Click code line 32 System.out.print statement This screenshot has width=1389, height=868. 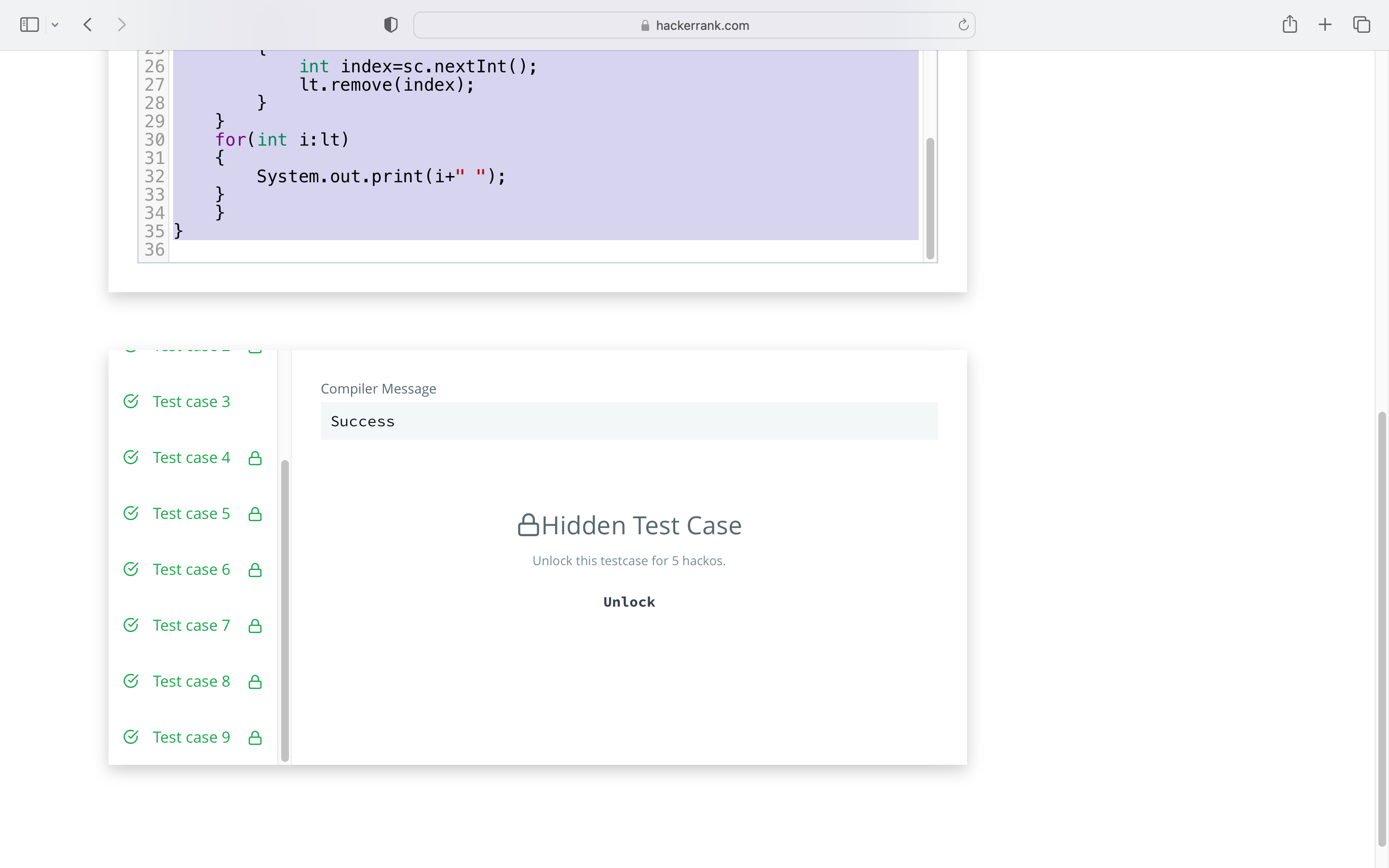(381, 176)
